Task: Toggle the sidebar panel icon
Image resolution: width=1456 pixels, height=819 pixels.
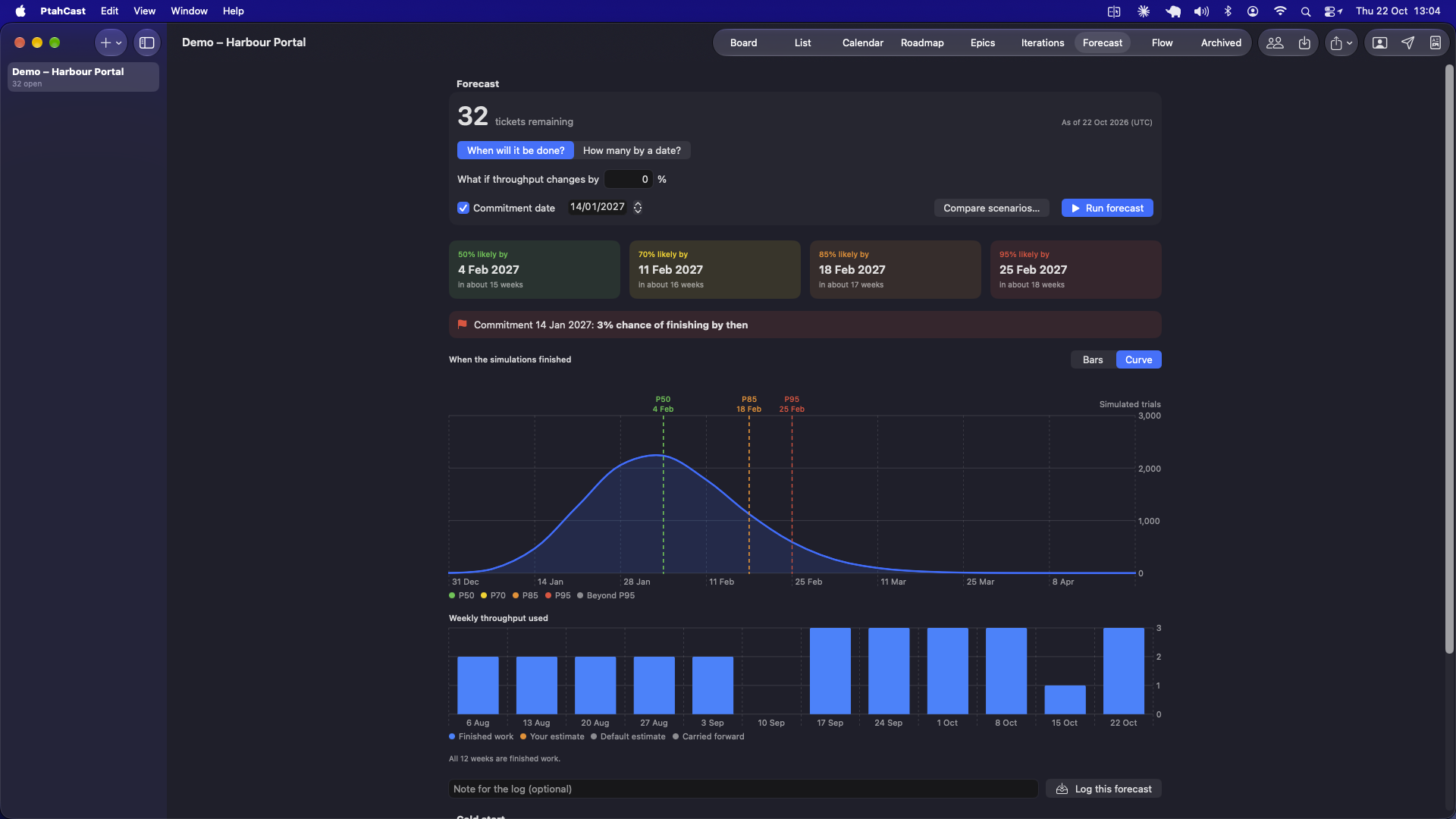Action: click(147, 43)
